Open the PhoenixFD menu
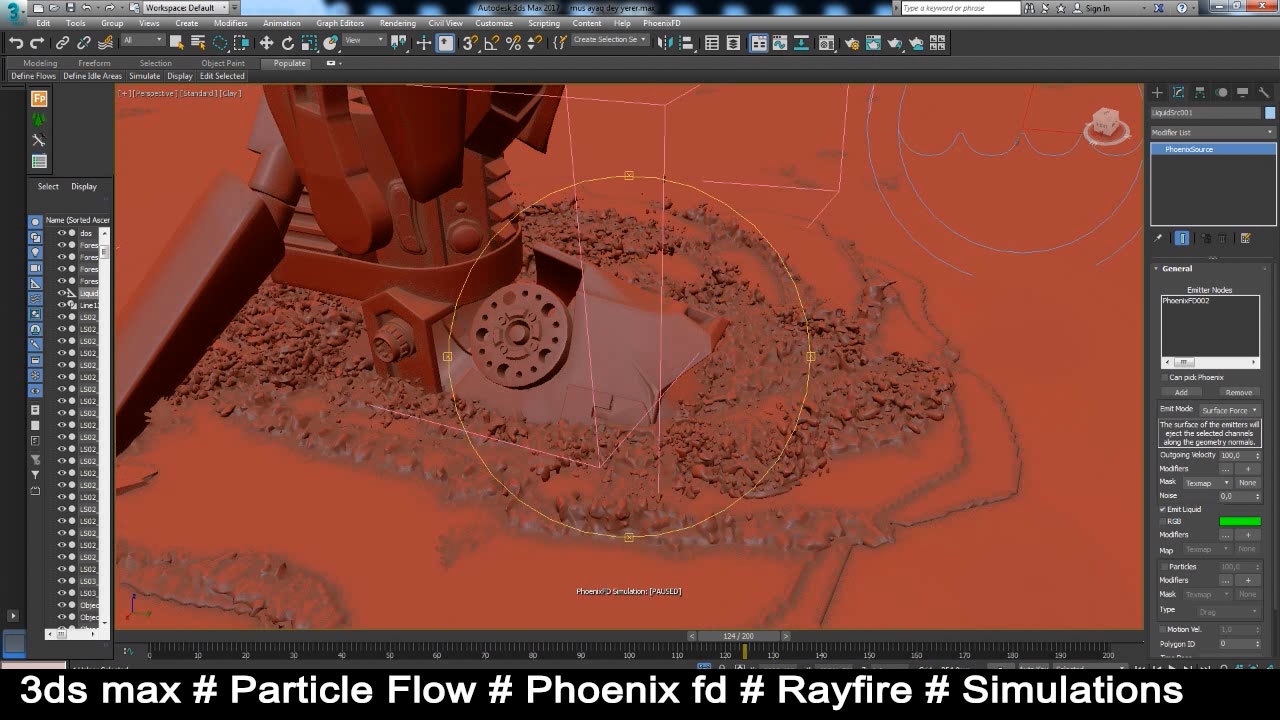This screenshot has height=720, width=1280. (x=661, y=23)
